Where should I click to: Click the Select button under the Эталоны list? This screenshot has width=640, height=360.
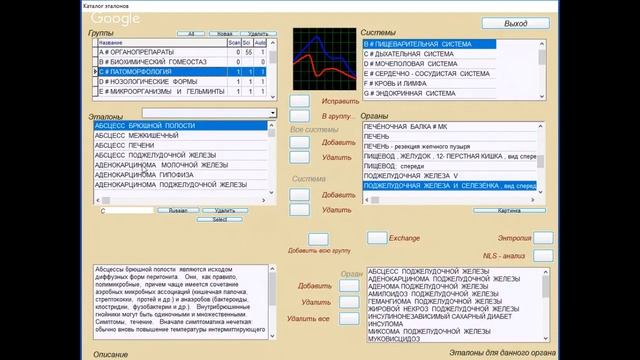coord(220,220)
